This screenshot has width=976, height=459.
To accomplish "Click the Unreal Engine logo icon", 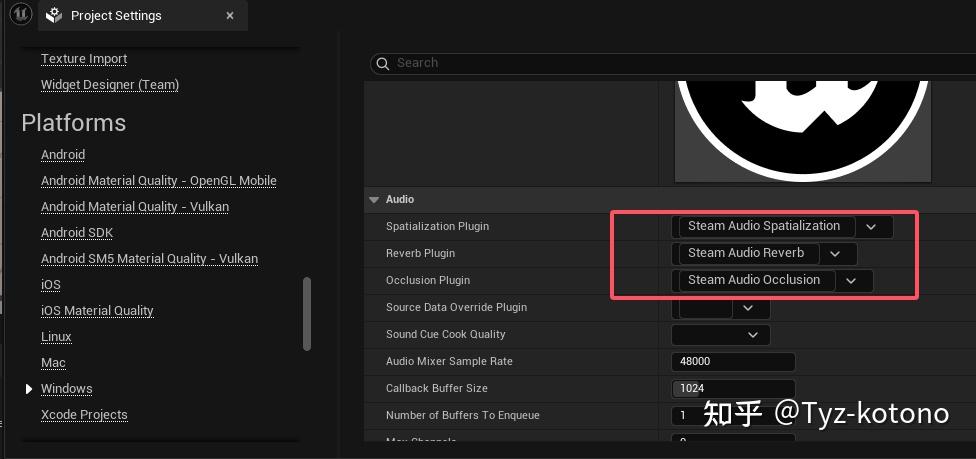I will (20, 14).
